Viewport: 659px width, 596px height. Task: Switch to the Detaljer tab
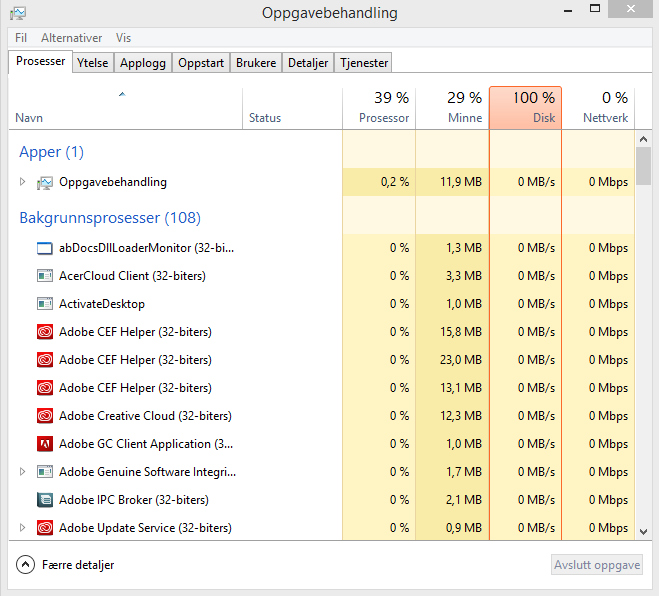coord(308,63)
